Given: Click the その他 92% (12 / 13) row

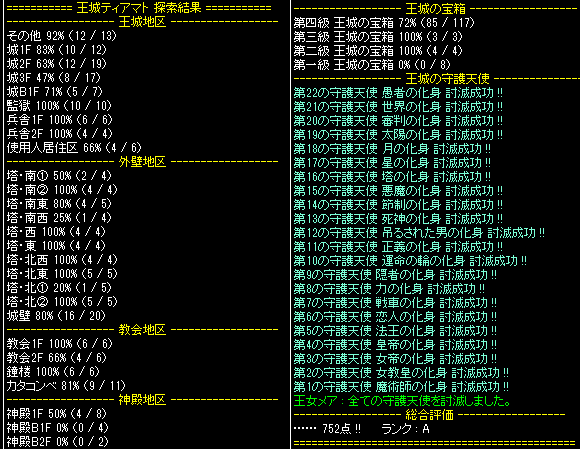Looking at the screenshot, I should coord(62,36).
